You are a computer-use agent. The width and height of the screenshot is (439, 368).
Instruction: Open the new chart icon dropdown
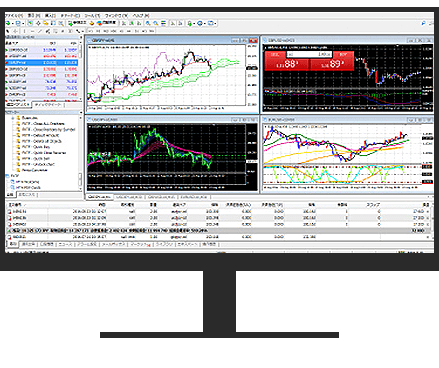(x=9, y=23)
